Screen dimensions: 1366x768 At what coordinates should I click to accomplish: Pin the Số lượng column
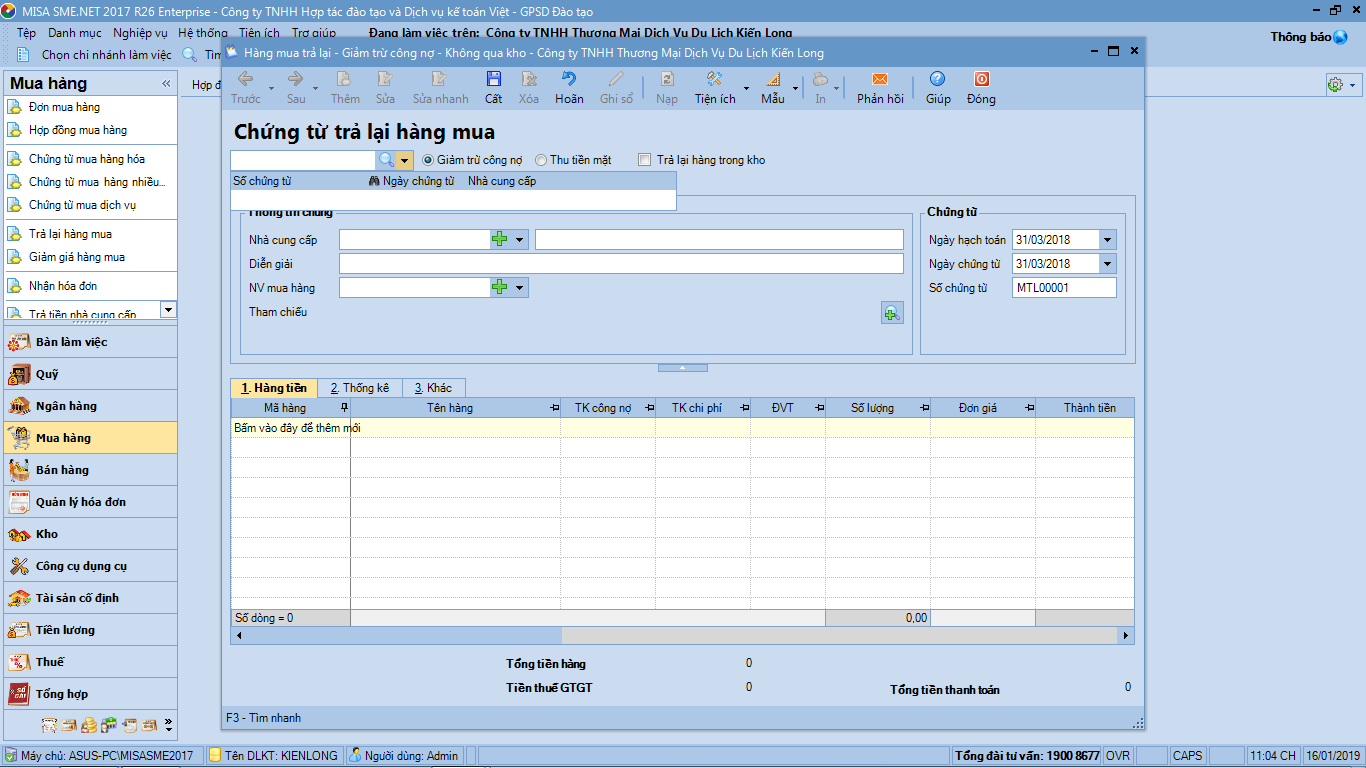coord(925,408)
